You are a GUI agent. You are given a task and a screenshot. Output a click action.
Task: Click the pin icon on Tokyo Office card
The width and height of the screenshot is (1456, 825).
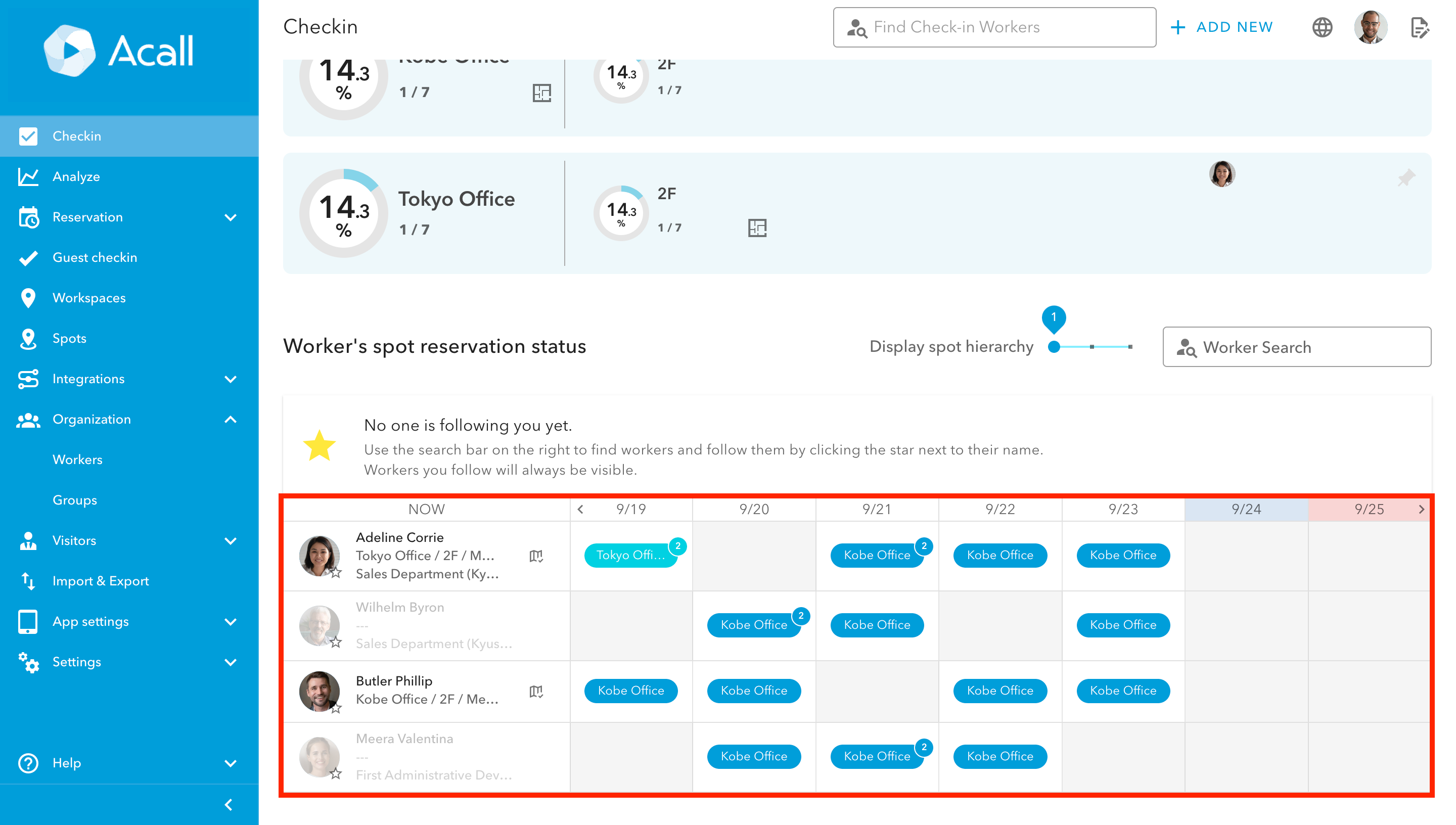tap(1406, 178)
